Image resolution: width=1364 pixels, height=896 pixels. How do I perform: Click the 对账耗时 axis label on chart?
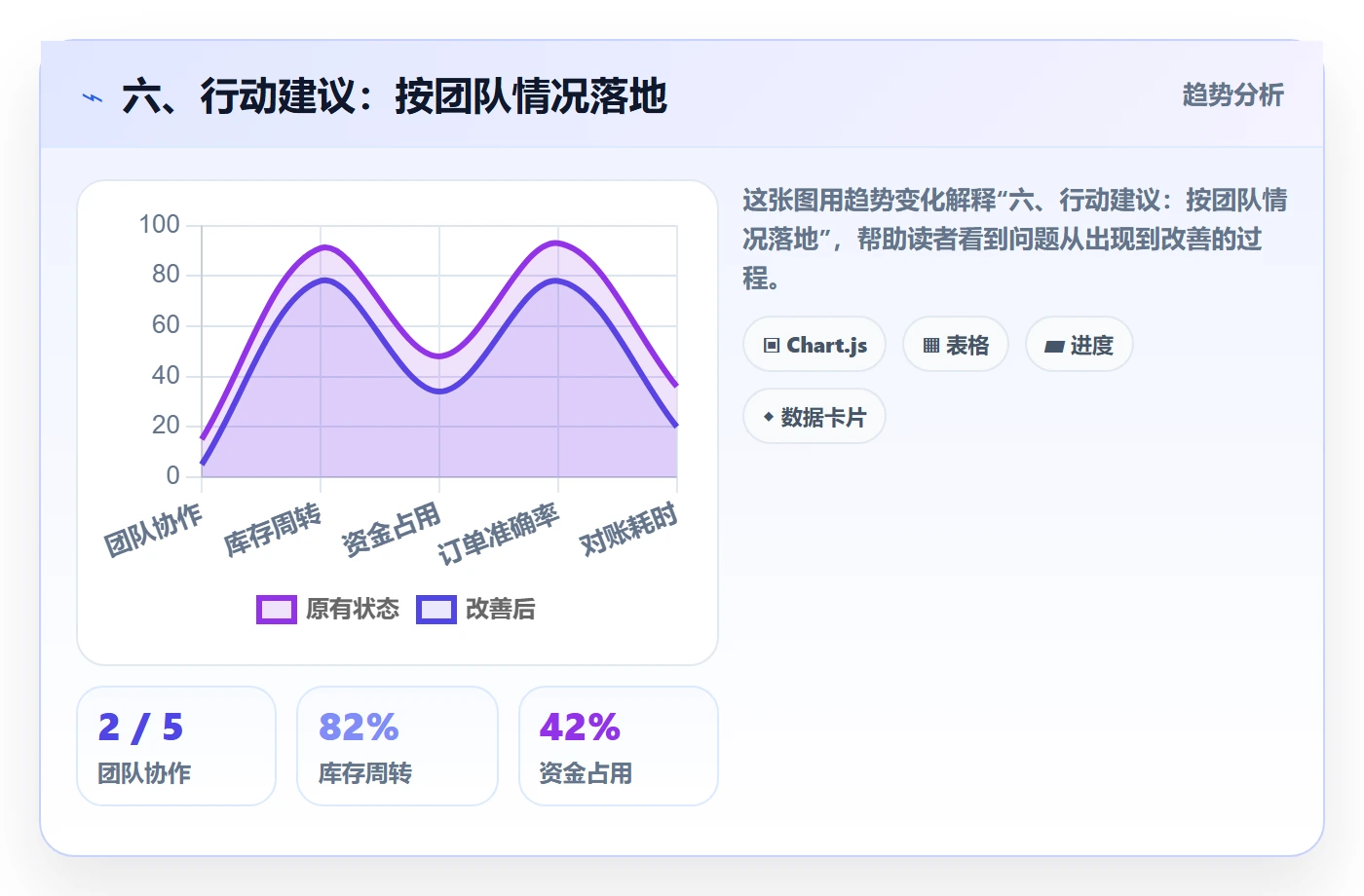coord(628,531)
